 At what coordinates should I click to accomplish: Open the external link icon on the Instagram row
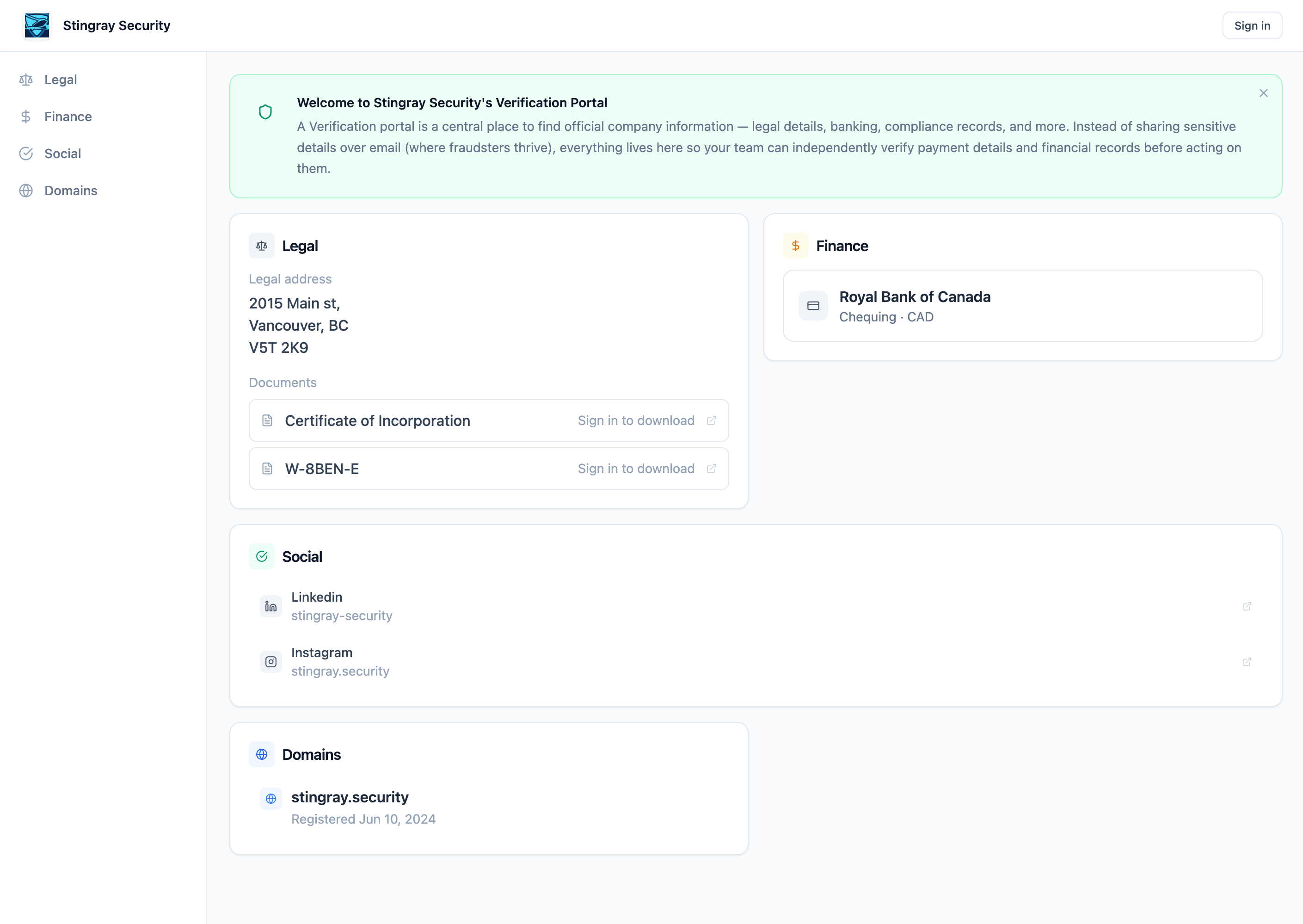[x=1246, y=662]
